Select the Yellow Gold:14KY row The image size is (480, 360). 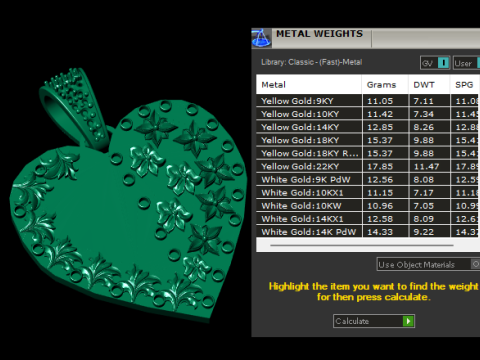click(x=368, y=127)
